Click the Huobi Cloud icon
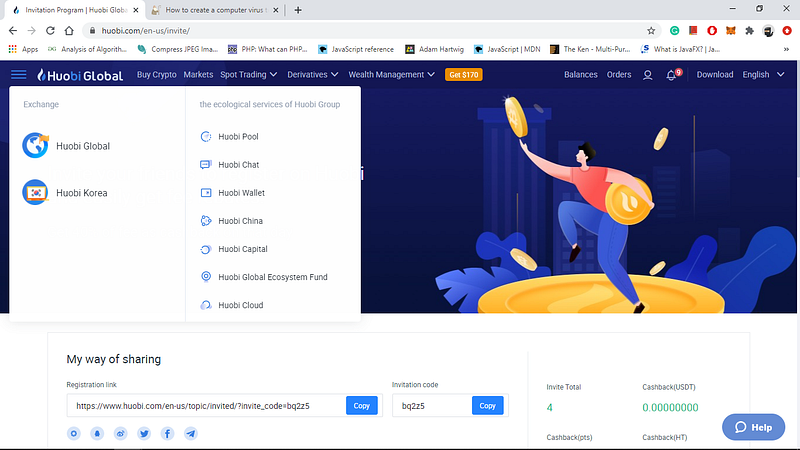Image resolution: width=800 pixels, height=450 pixels. click(206, 305)
